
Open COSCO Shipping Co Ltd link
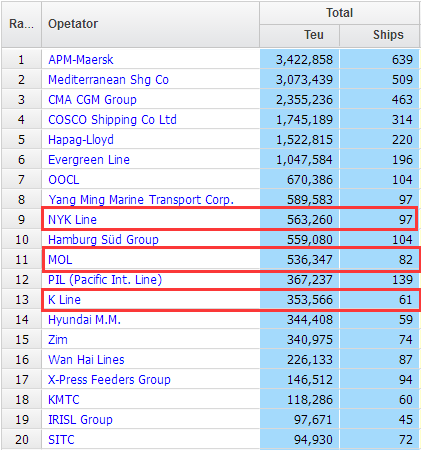112,120
